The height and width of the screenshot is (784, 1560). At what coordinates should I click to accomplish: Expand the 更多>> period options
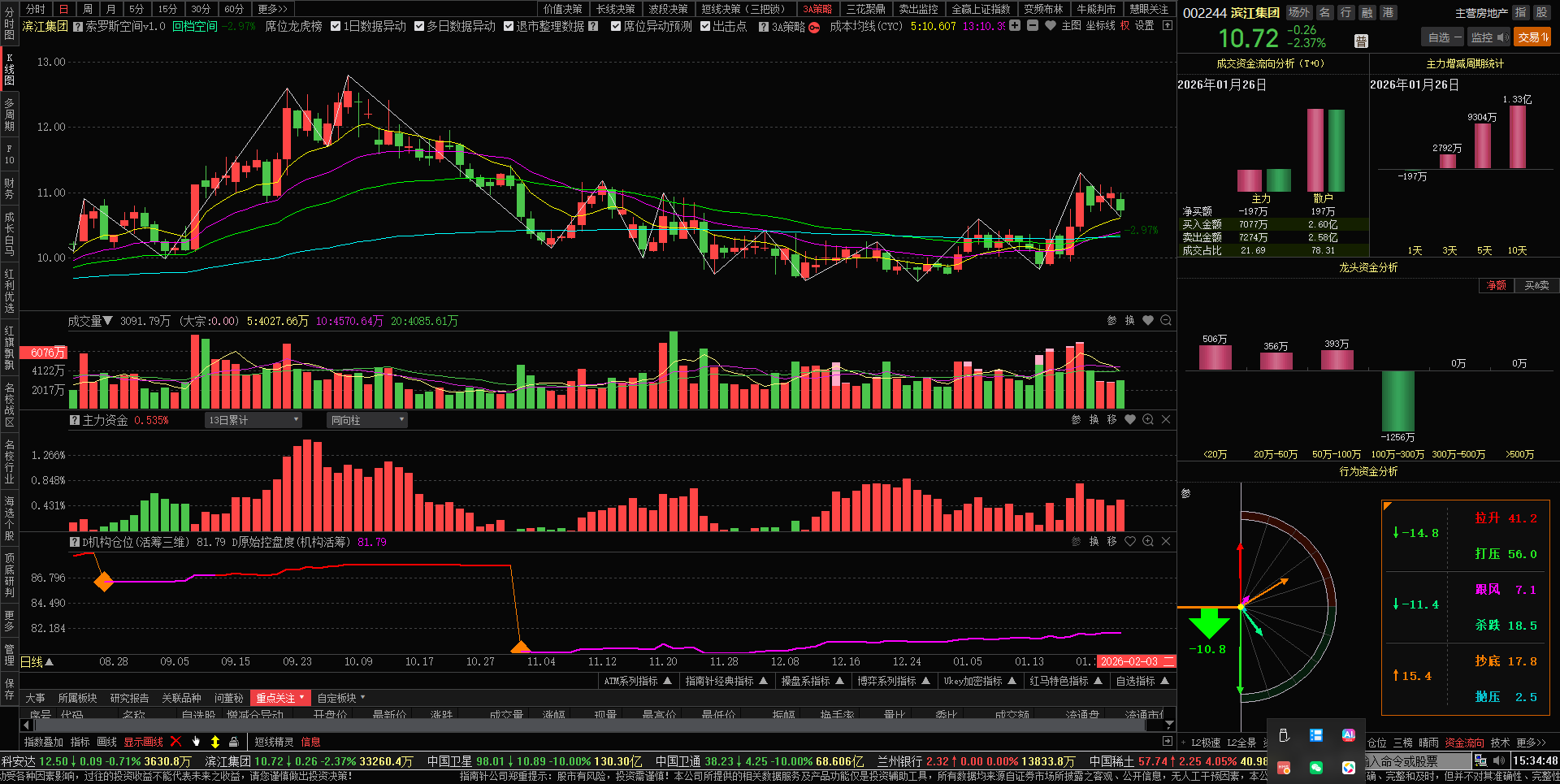tap(272, 9)
